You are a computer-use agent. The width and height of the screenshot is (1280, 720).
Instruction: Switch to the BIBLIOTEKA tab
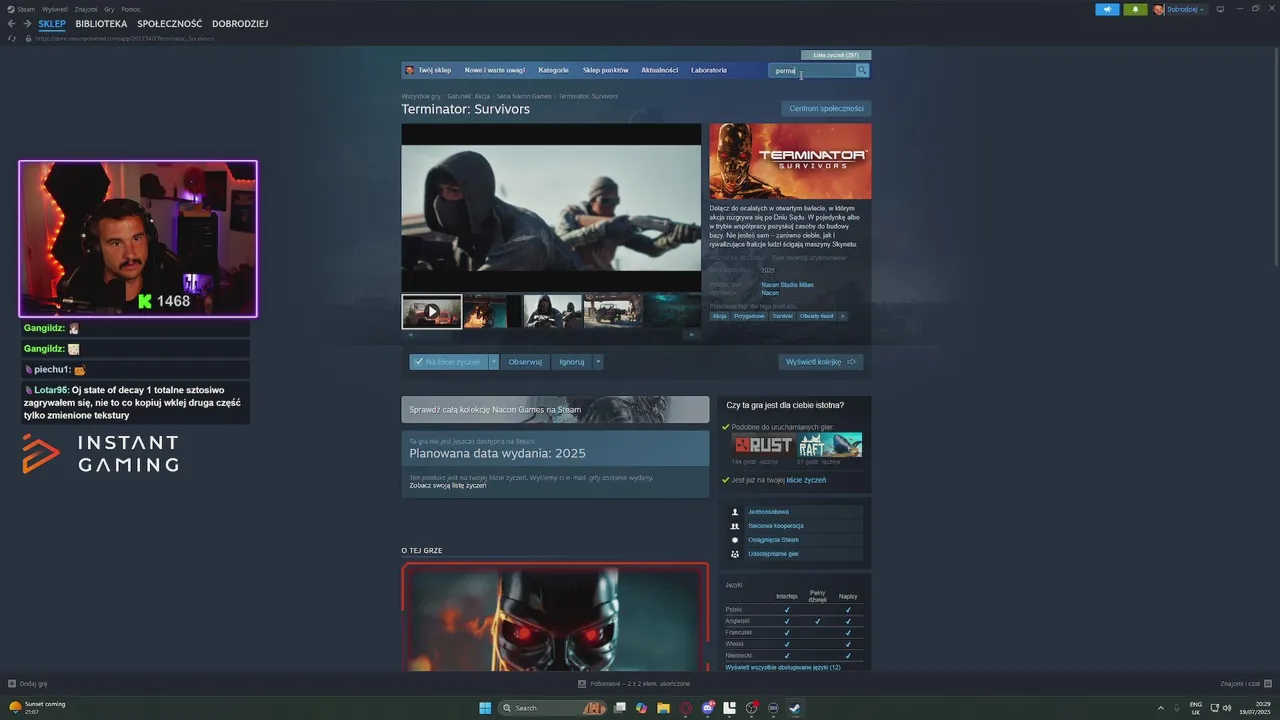pos(101,24)
